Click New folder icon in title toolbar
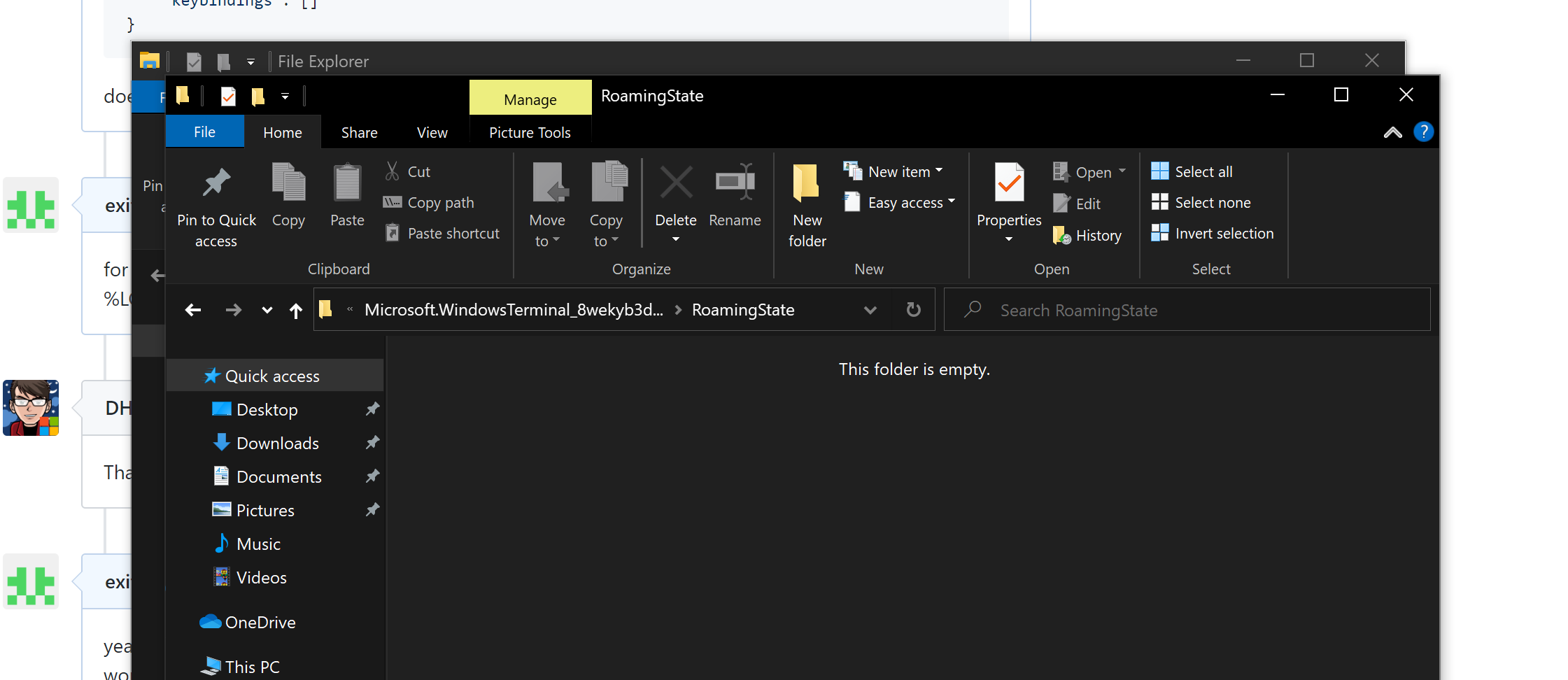Screen dimensions: 1568x680 click(x=257, y=96)
